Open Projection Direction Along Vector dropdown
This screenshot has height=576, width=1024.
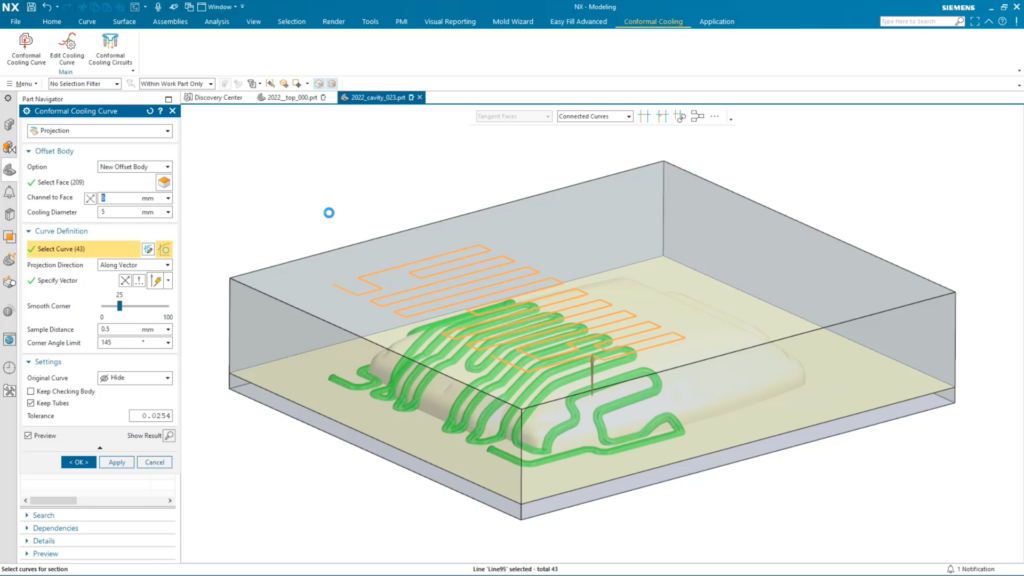[x=135, y=265]
